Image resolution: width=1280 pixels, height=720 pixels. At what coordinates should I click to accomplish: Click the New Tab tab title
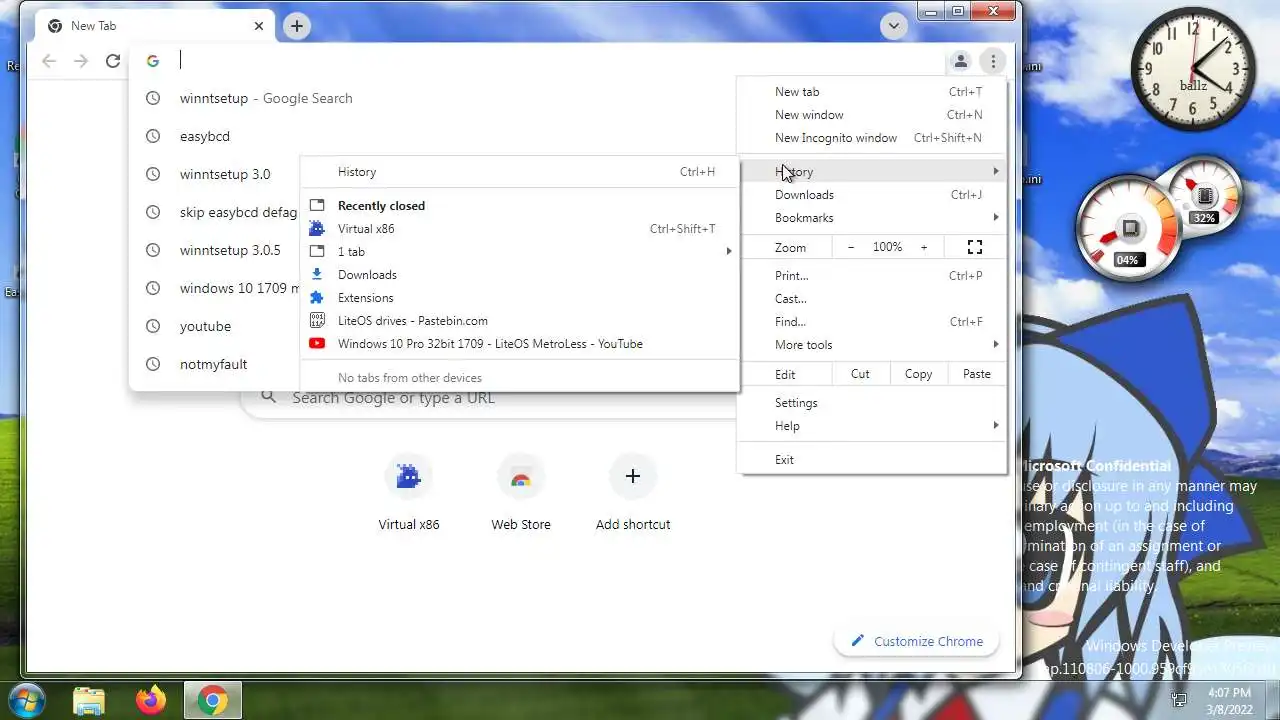tap(93, 26)
